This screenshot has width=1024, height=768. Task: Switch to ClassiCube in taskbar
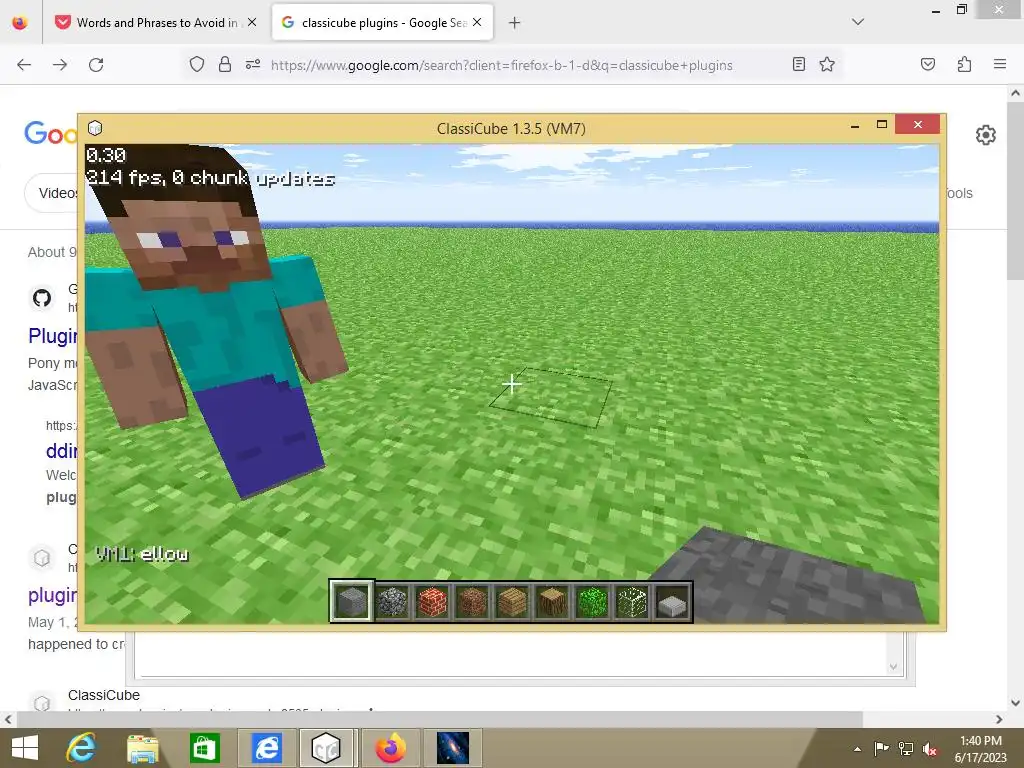click(x=327, y=748)
